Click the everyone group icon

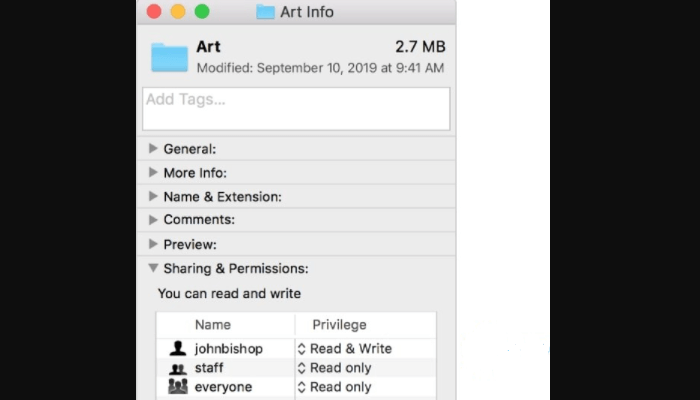click(x=178, y=387)
